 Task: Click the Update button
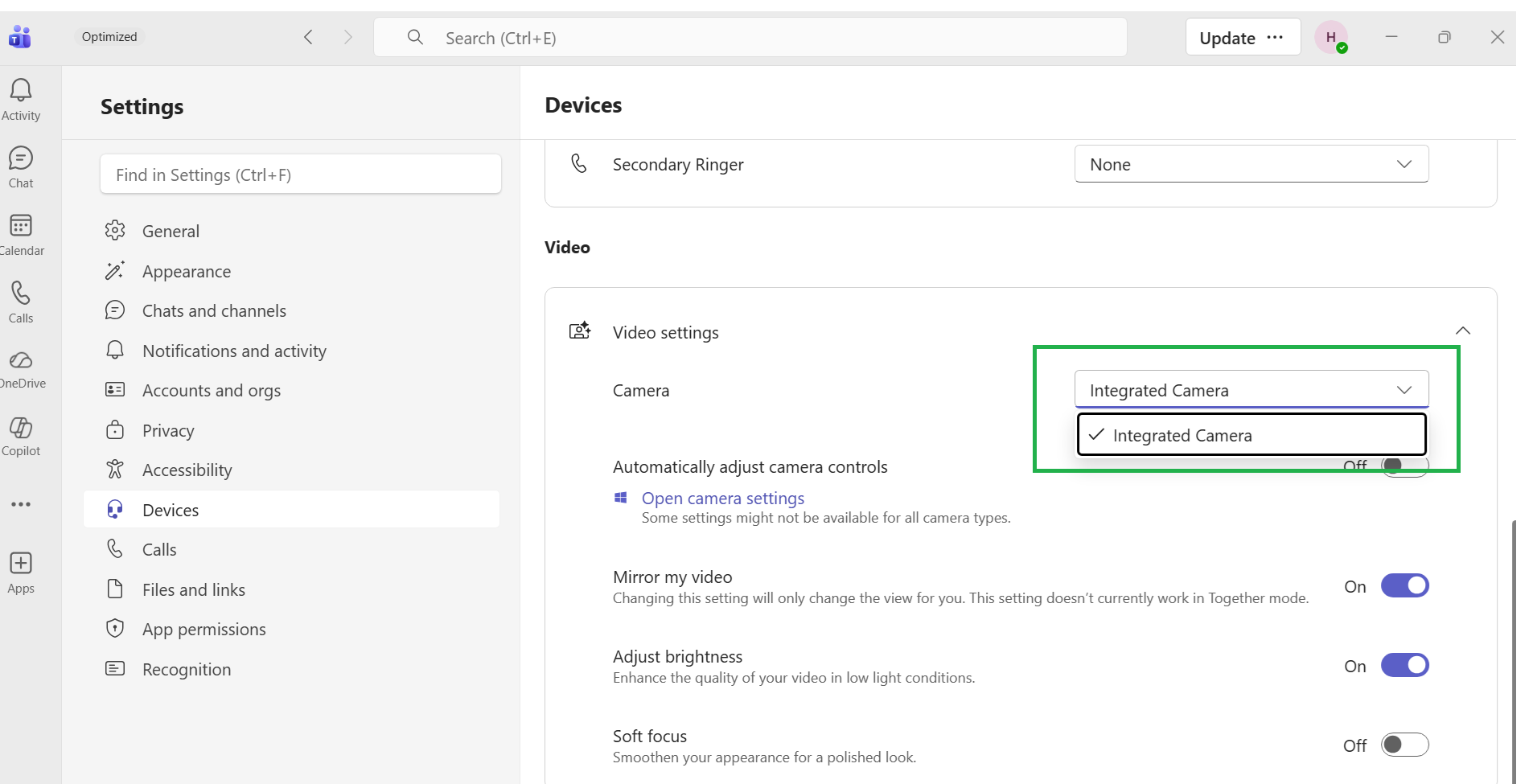coord(1227,38)
